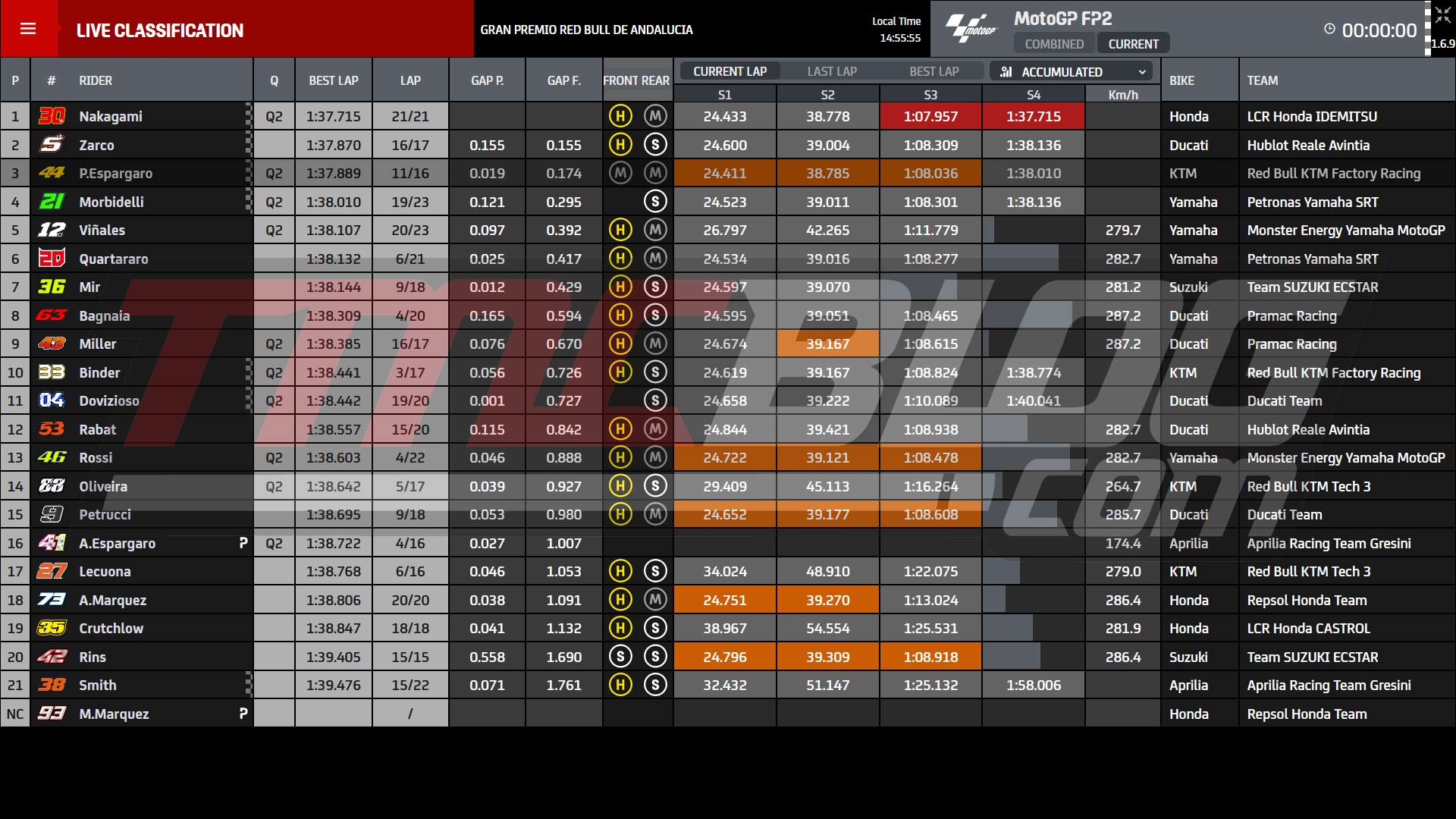Click the S4 sector column header
This screenshot has width=1456, height=819.
pos(1034,95)
